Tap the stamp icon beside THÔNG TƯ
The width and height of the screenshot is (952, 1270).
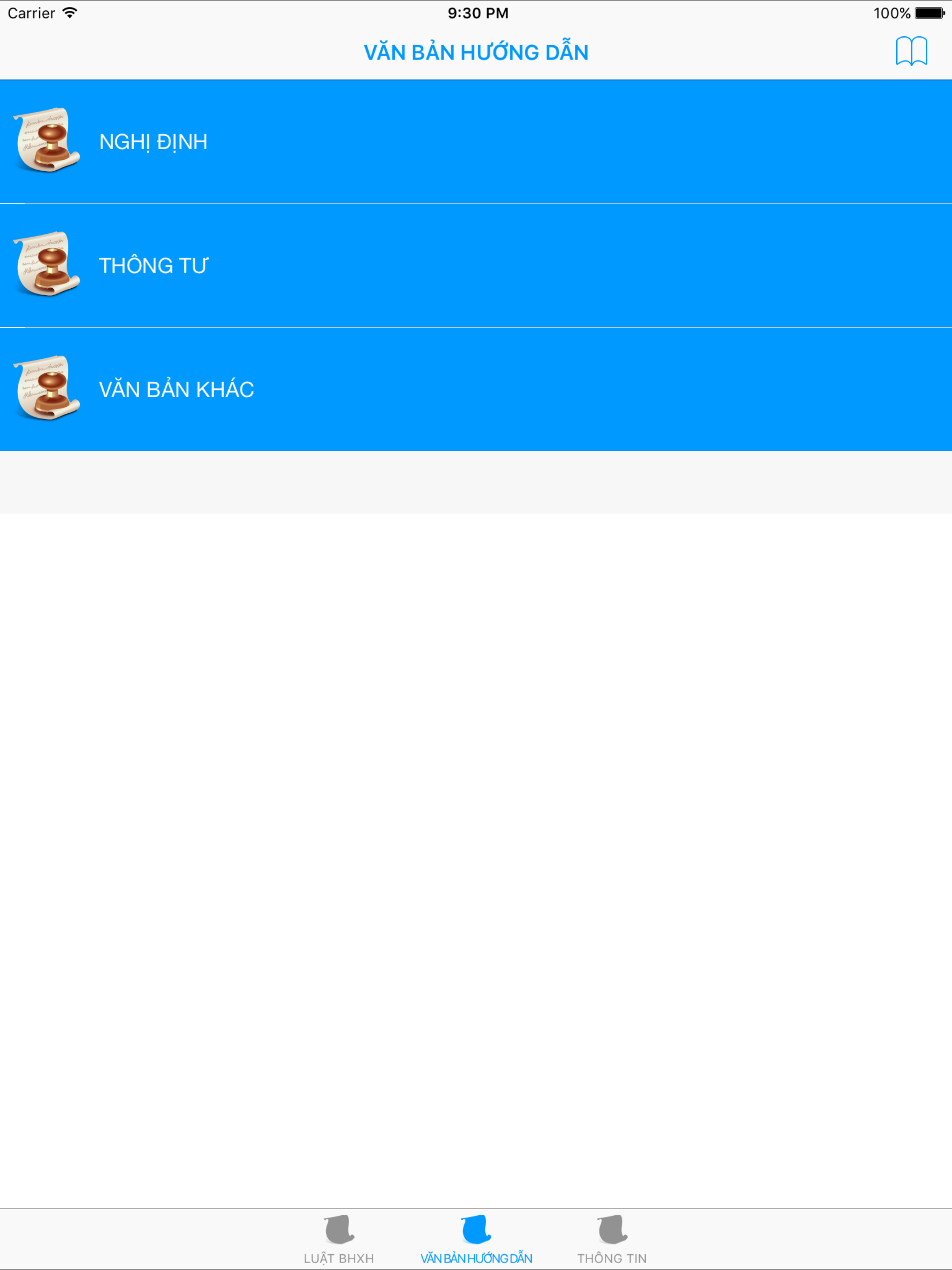47,264
